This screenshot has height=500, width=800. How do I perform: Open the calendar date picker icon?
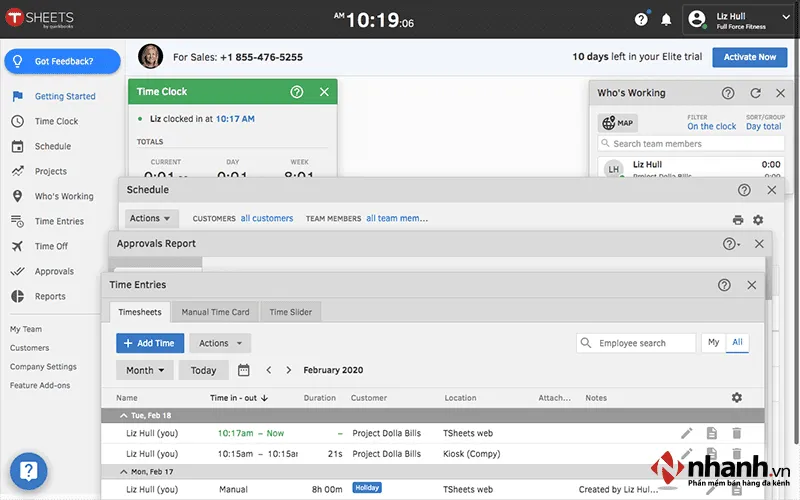[x=244, y=370]
